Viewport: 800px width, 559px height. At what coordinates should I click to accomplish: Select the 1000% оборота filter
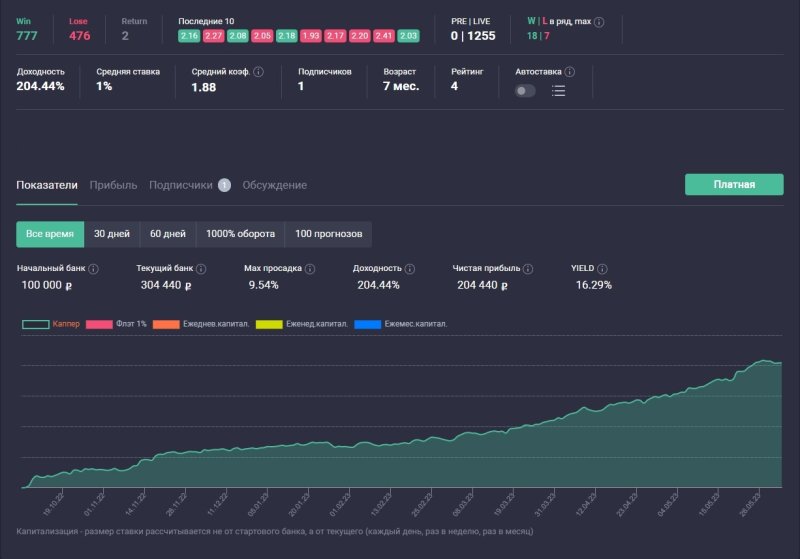(240, 234)
